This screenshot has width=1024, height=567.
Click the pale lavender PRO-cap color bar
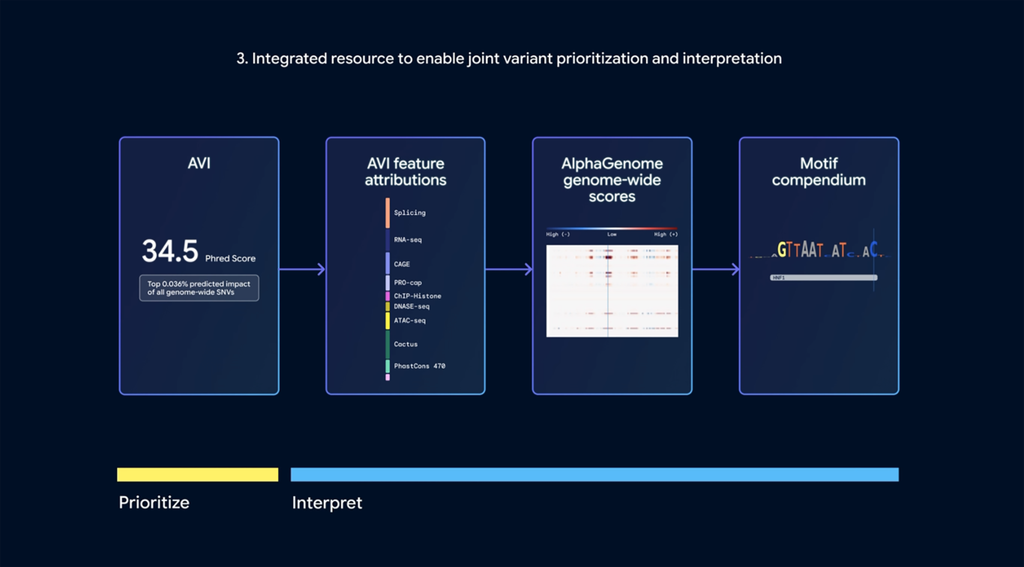point(388,284)
